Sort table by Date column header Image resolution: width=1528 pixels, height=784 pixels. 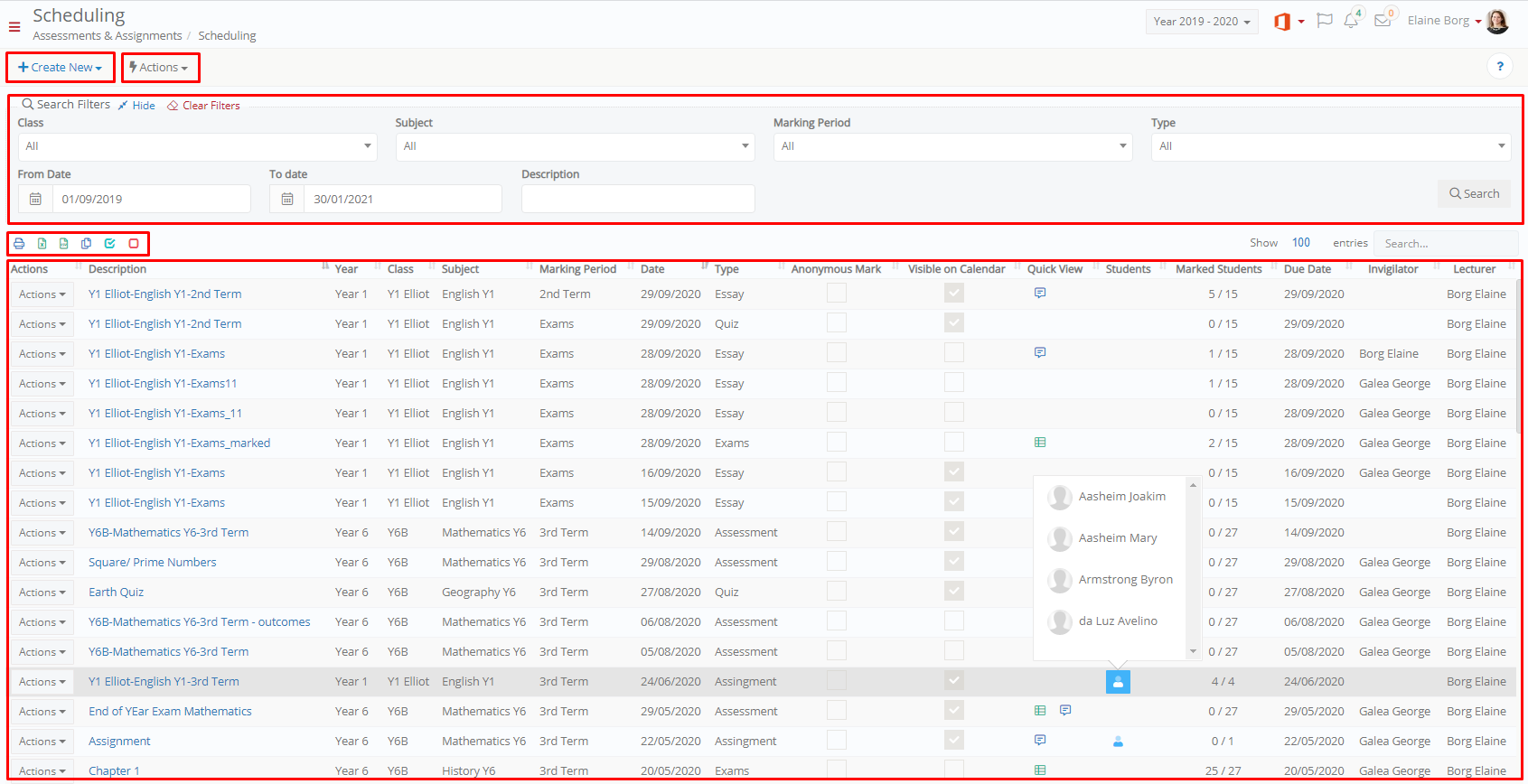652,269
